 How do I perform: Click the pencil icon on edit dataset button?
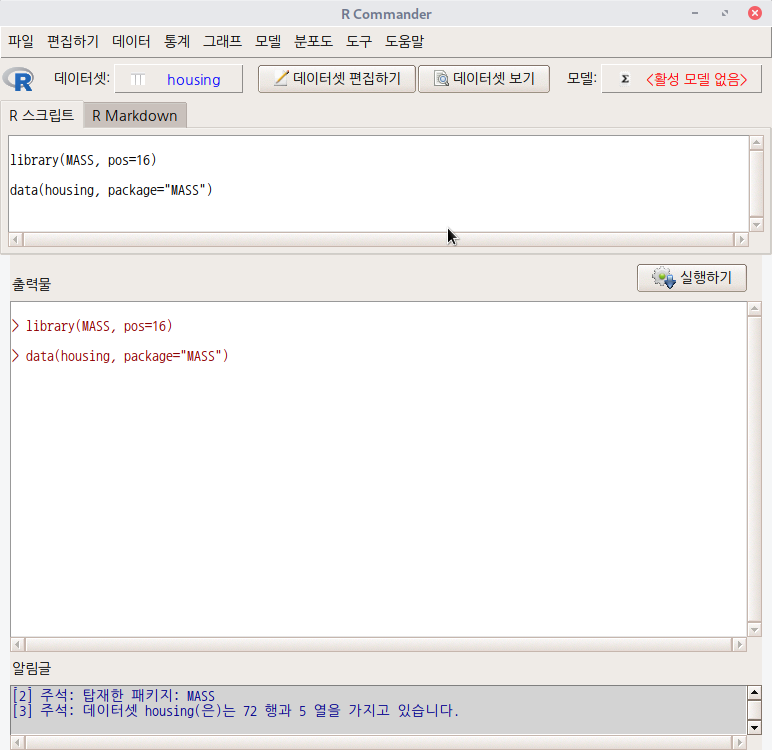281,78
